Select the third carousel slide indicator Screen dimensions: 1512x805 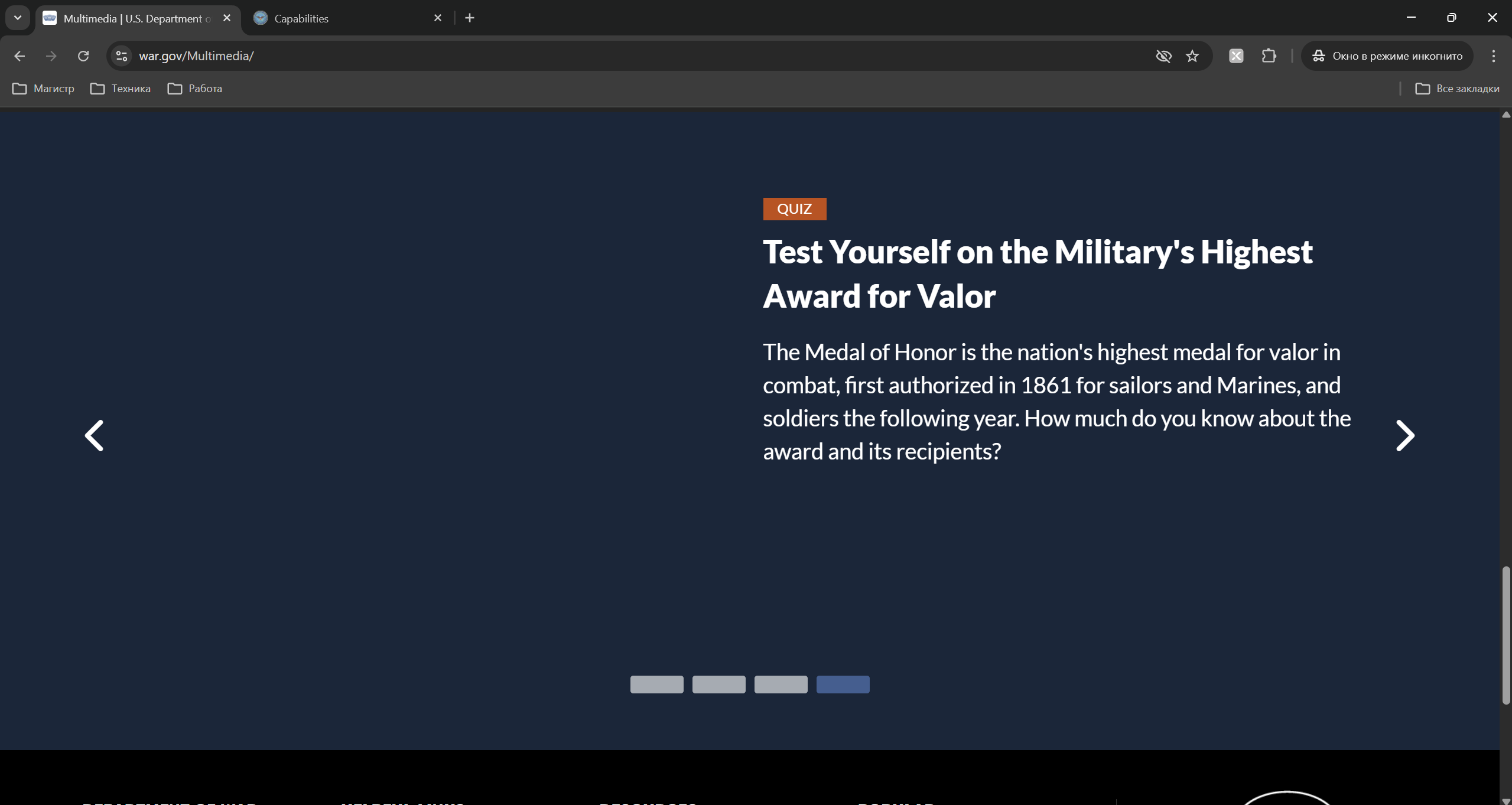(x=781, y=685)
